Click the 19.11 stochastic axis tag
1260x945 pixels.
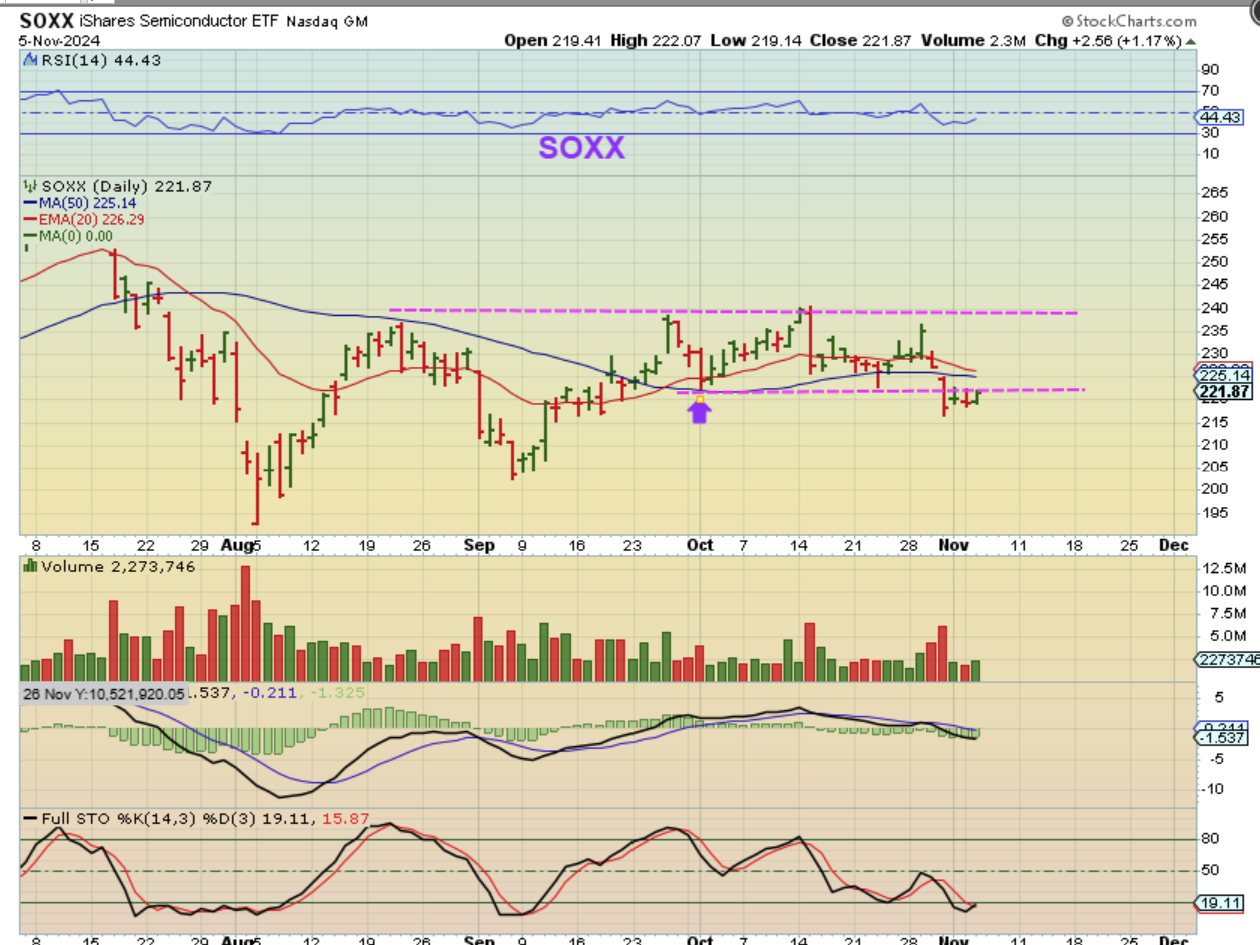[1220, 903]
